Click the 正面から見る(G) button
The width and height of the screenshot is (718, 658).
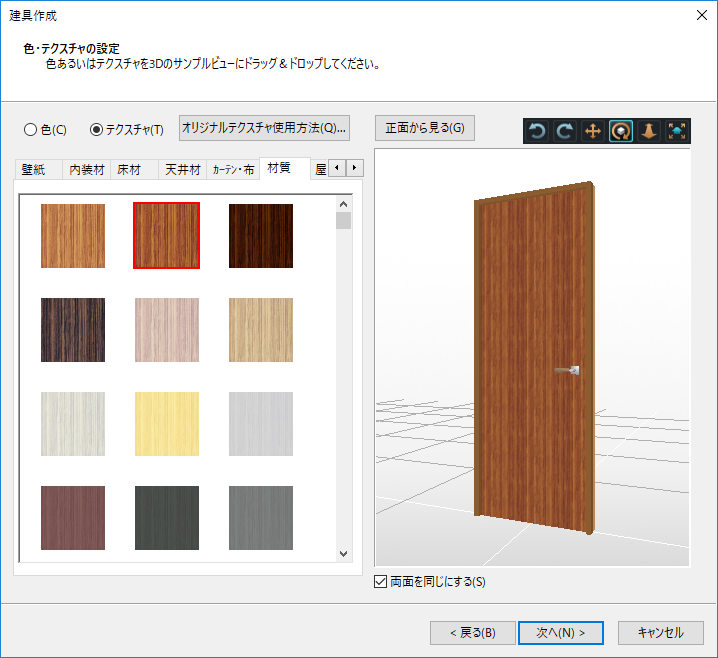pos(425,128)
